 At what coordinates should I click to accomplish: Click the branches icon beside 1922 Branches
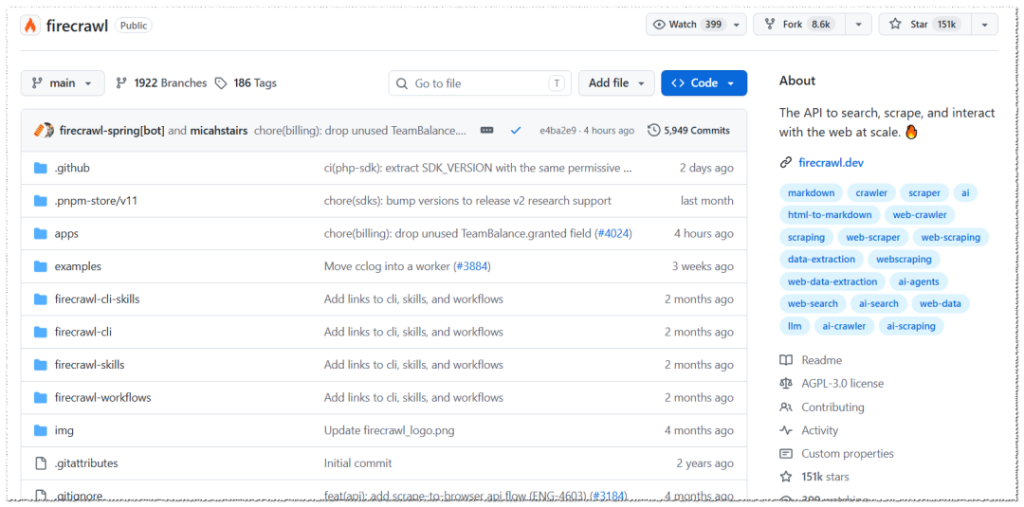click(x=121, y=83)
